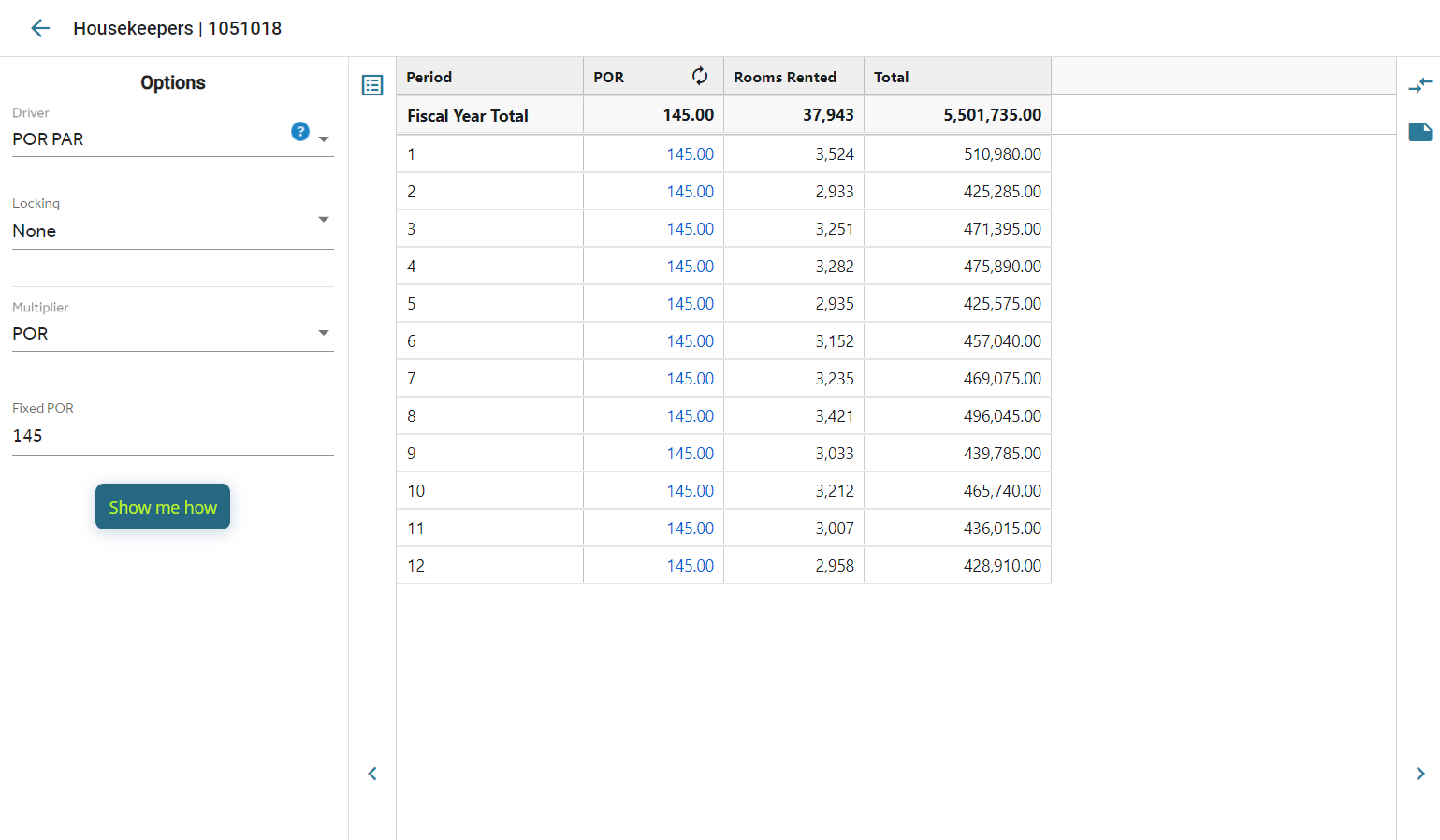This screenshot has width=1440, height=840.
Task: Click the back arrow beside Housekeepers title
Action: tap(40, 28)
